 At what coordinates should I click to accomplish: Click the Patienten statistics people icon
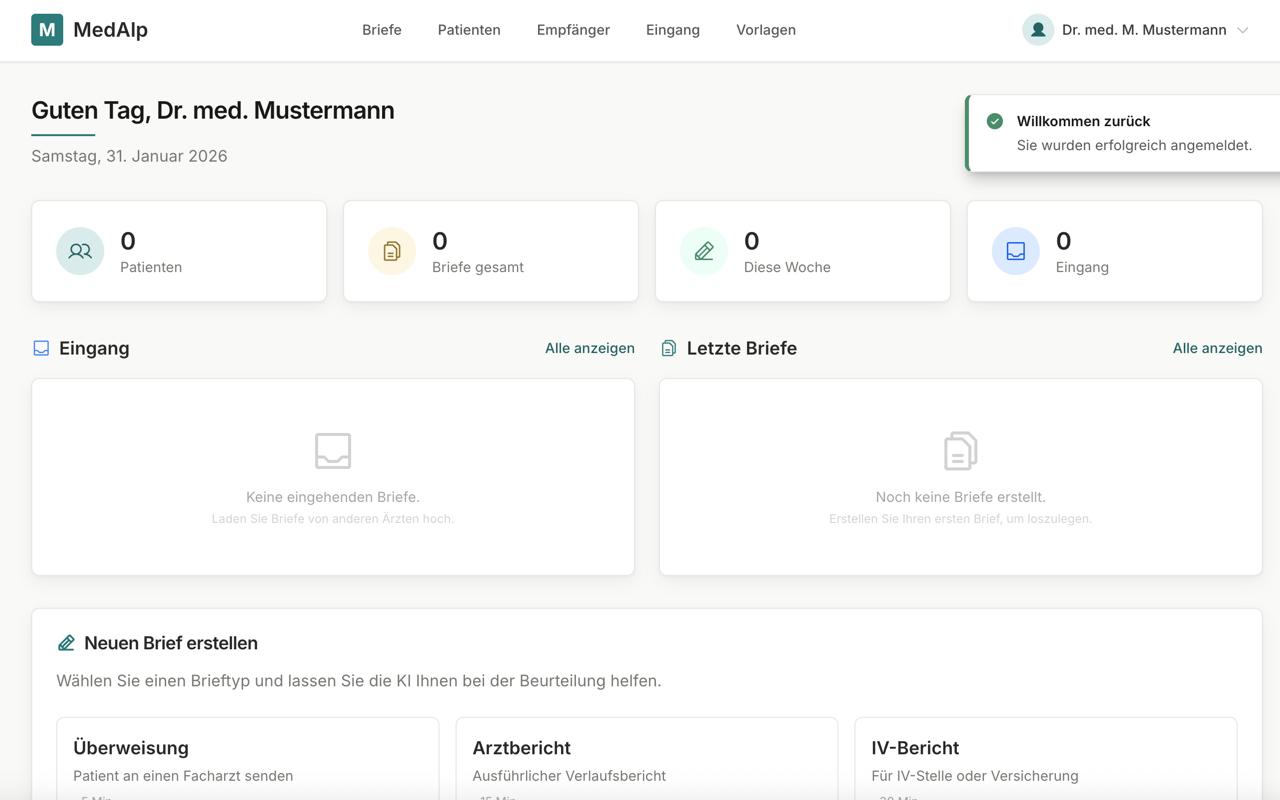pos(79,250)
